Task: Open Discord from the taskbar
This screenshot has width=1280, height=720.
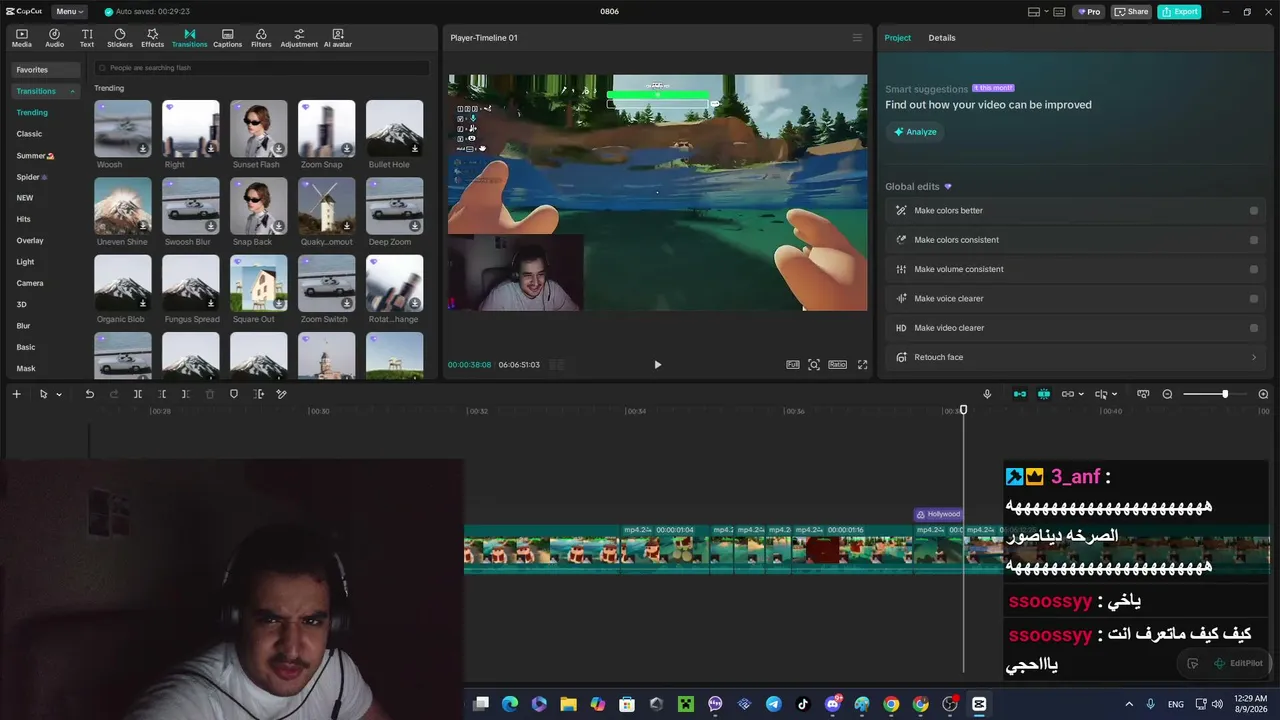Action: click(833, 704)
